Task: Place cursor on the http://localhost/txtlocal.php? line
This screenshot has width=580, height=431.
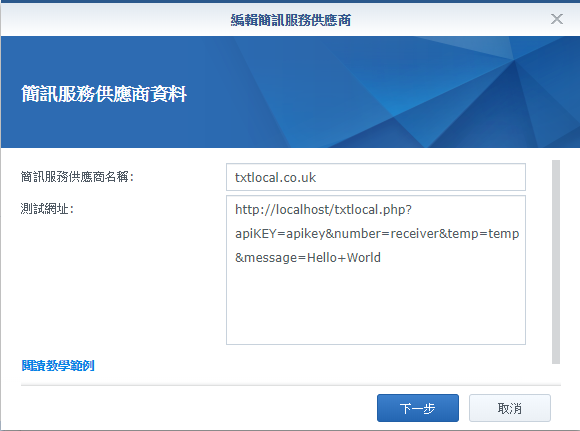Action: point(323,210)
